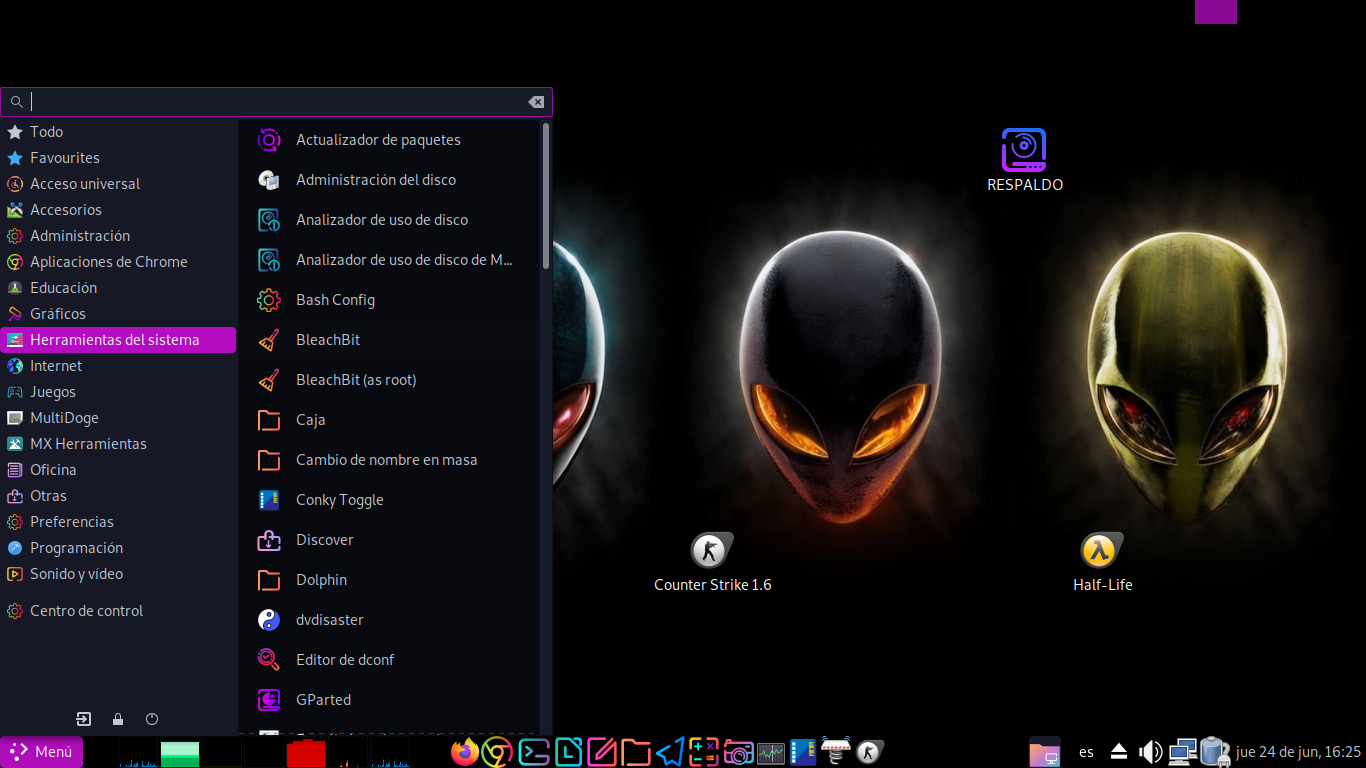
Task: Launch Firefox from the taskbar
Action: tap(465, 752)
